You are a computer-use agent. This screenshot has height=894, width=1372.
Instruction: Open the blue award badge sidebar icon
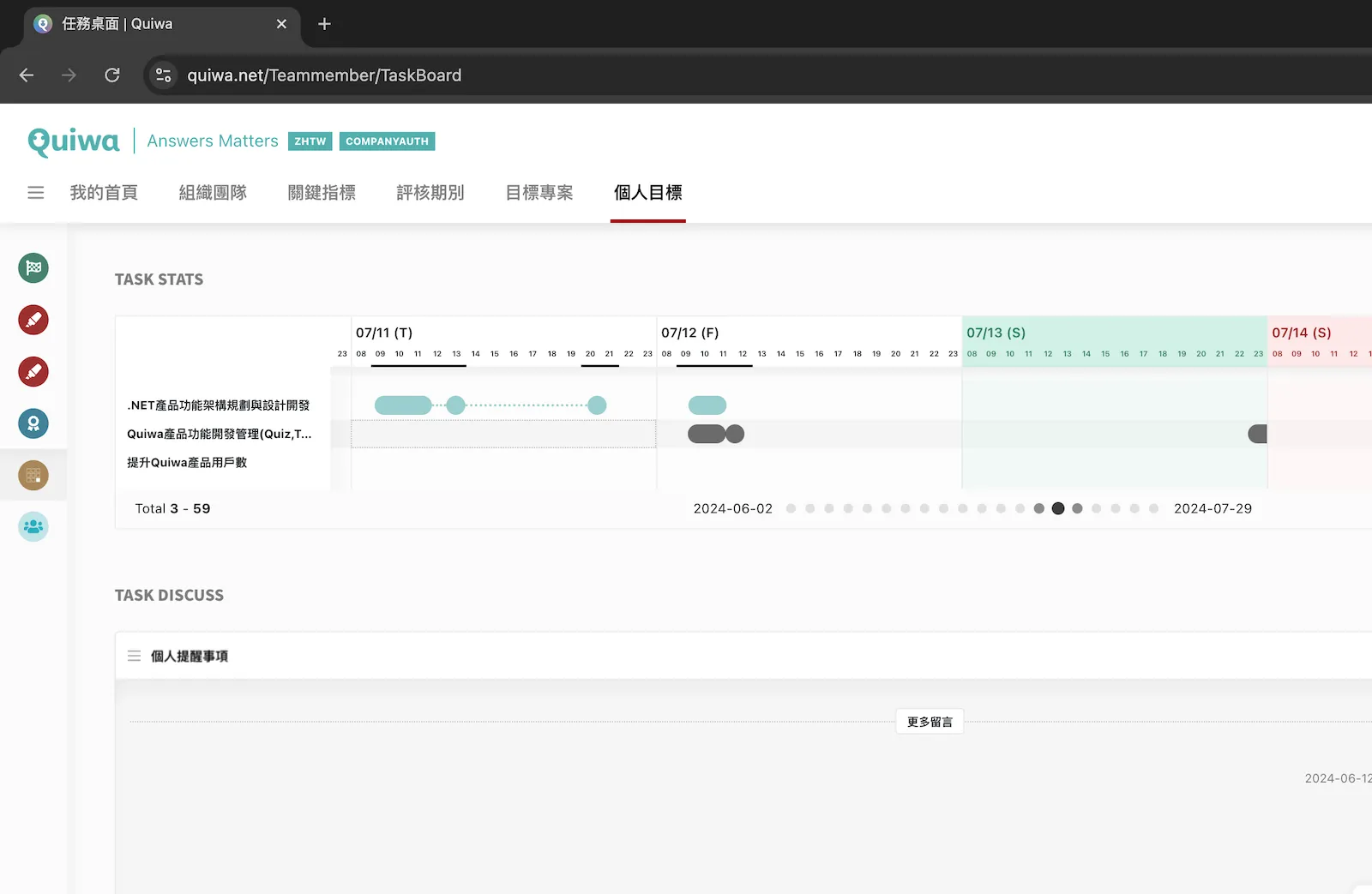[33, 423]
